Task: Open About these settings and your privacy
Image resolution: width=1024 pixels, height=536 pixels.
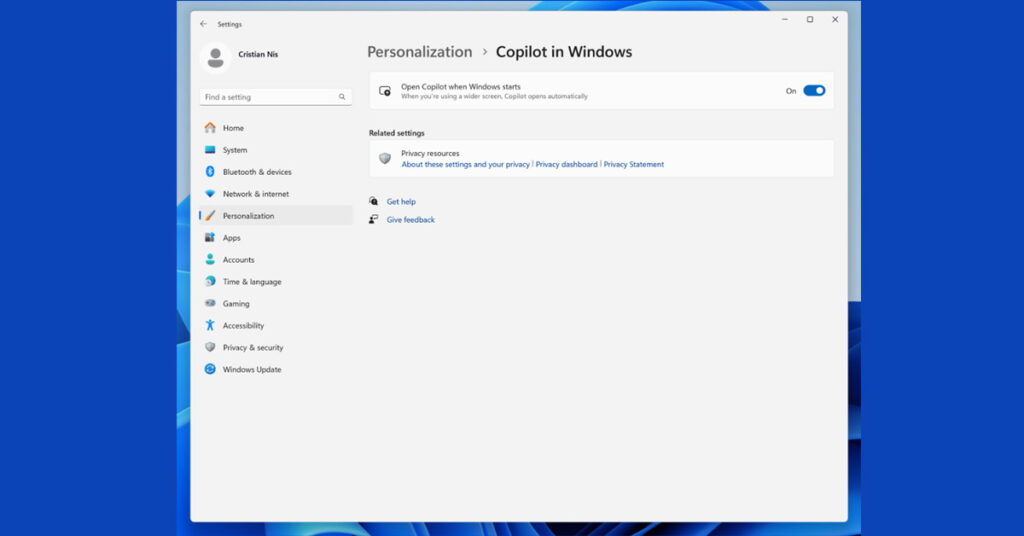Action: tap(466, 165)
